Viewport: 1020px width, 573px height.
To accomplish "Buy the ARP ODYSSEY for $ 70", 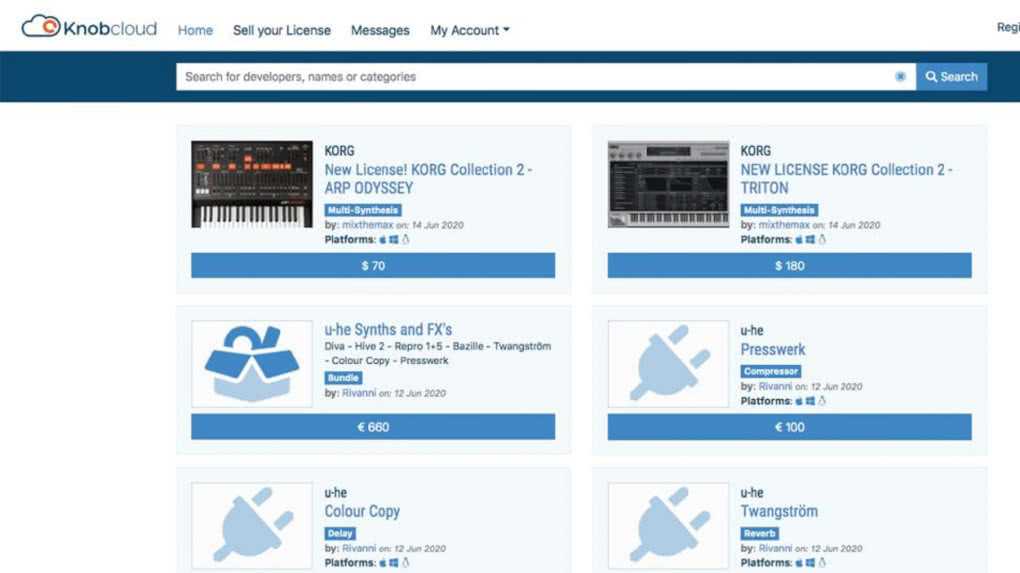I will pyautogui.click(x=373, y=265).
